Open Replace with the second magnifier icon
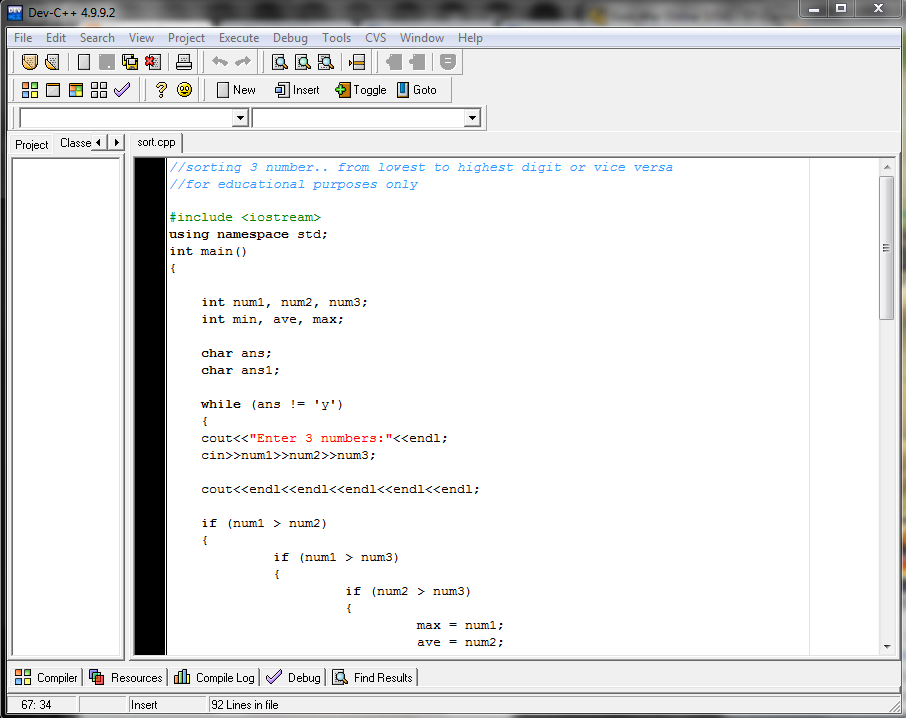The image size is (906, 718). tap(302, 62)
